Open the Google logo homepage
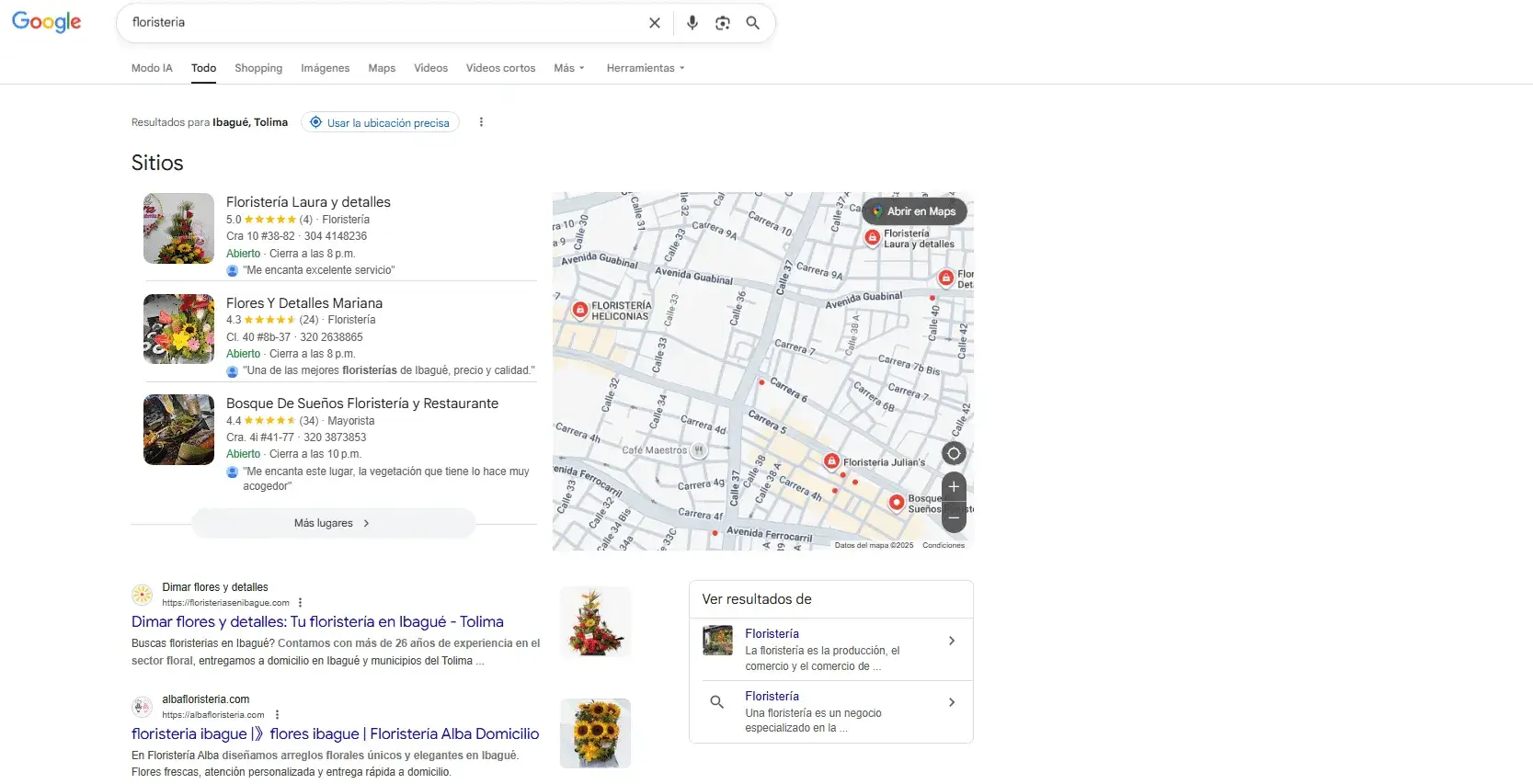This screenshot has width=1533, height=784. tap(47, 22)
